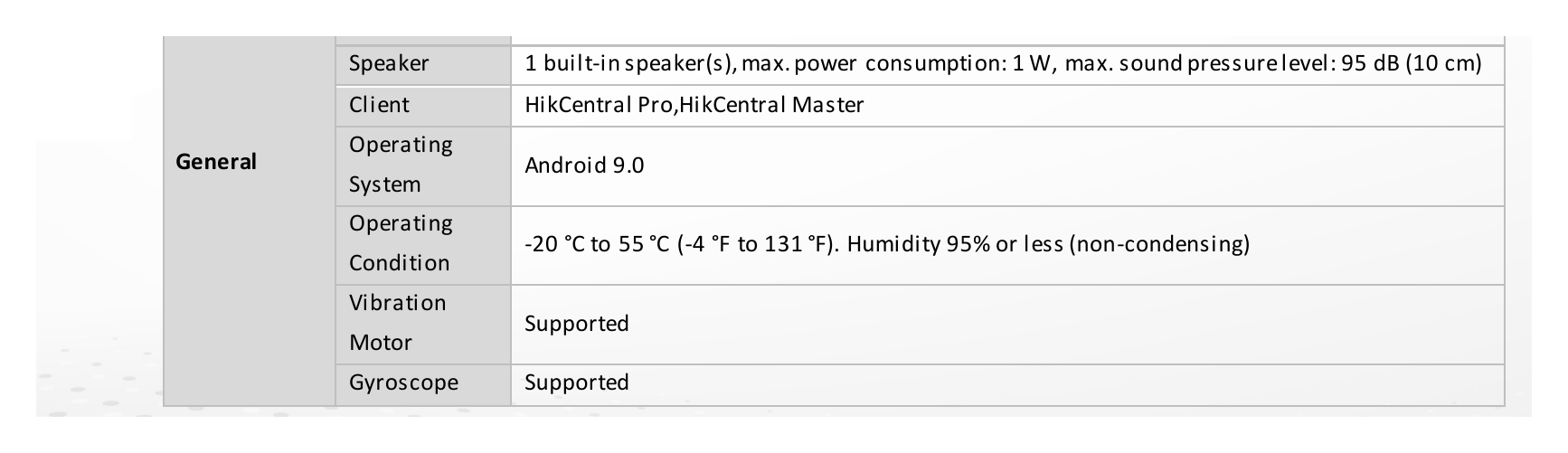
Task: Click HikCentral Pro,HikCentral Master text
Action: point(694,105)
